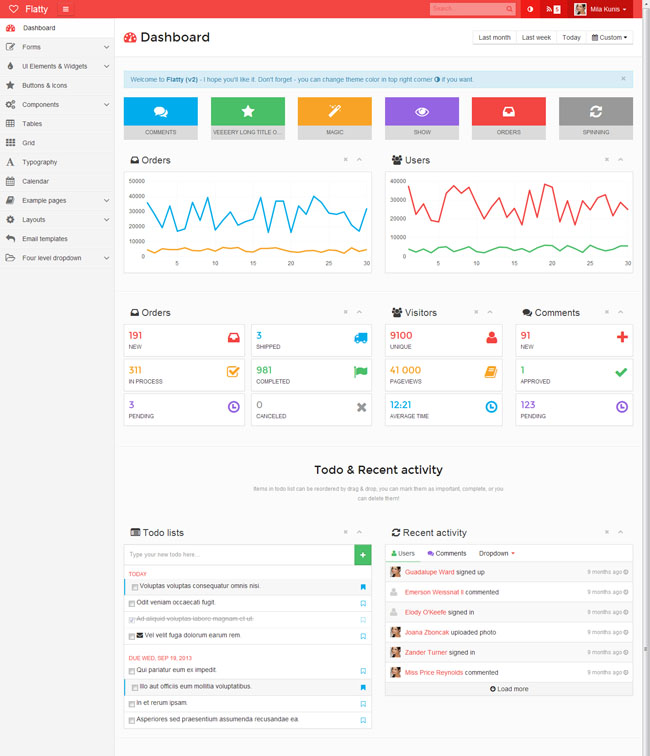
Task: Click Load more in Recent activity
Action: click(509, 689)
